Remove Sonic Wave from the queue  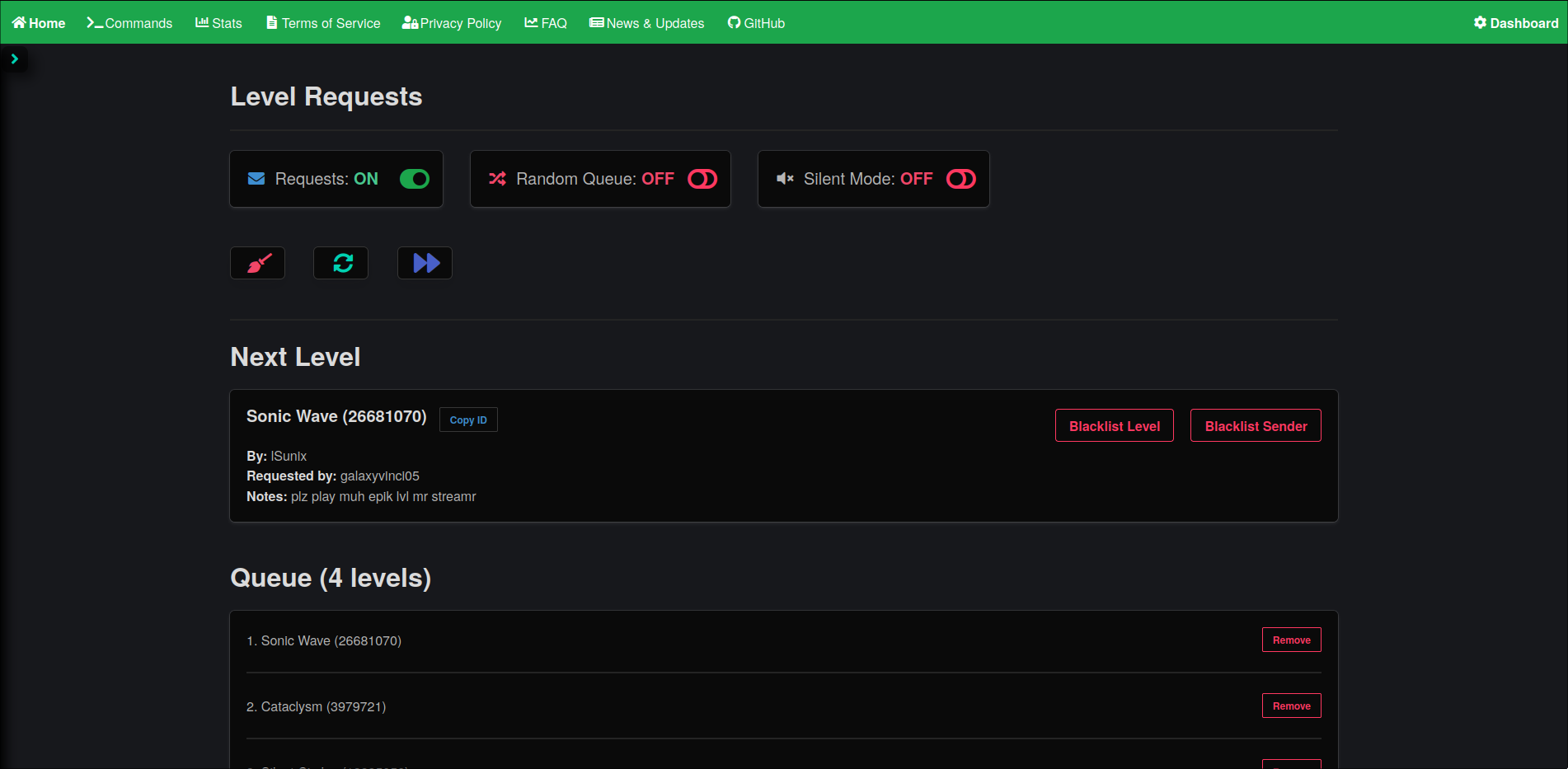click(x=1291, y=640)
